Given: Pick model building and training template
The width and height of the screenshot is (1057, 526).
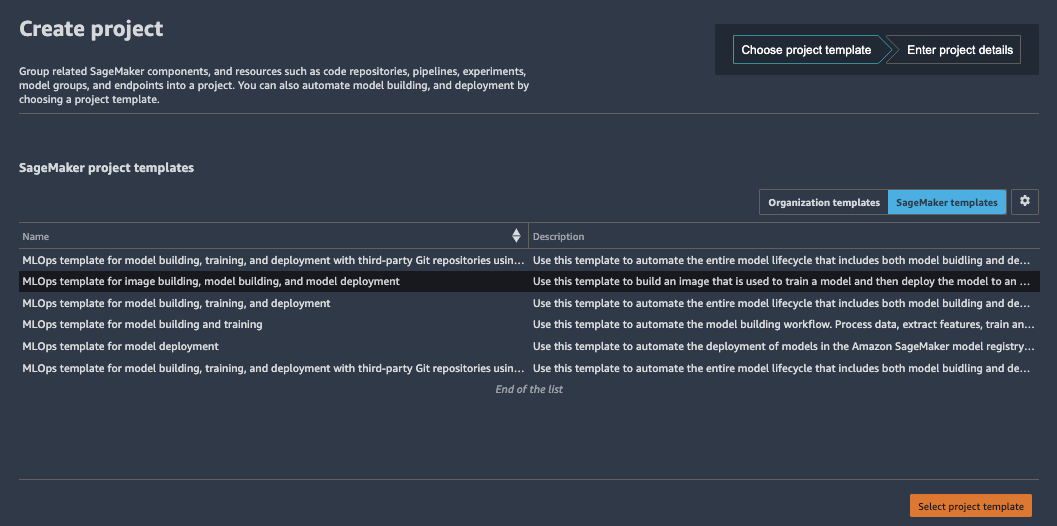Looking at the screenshot, I should pos(142,325).
